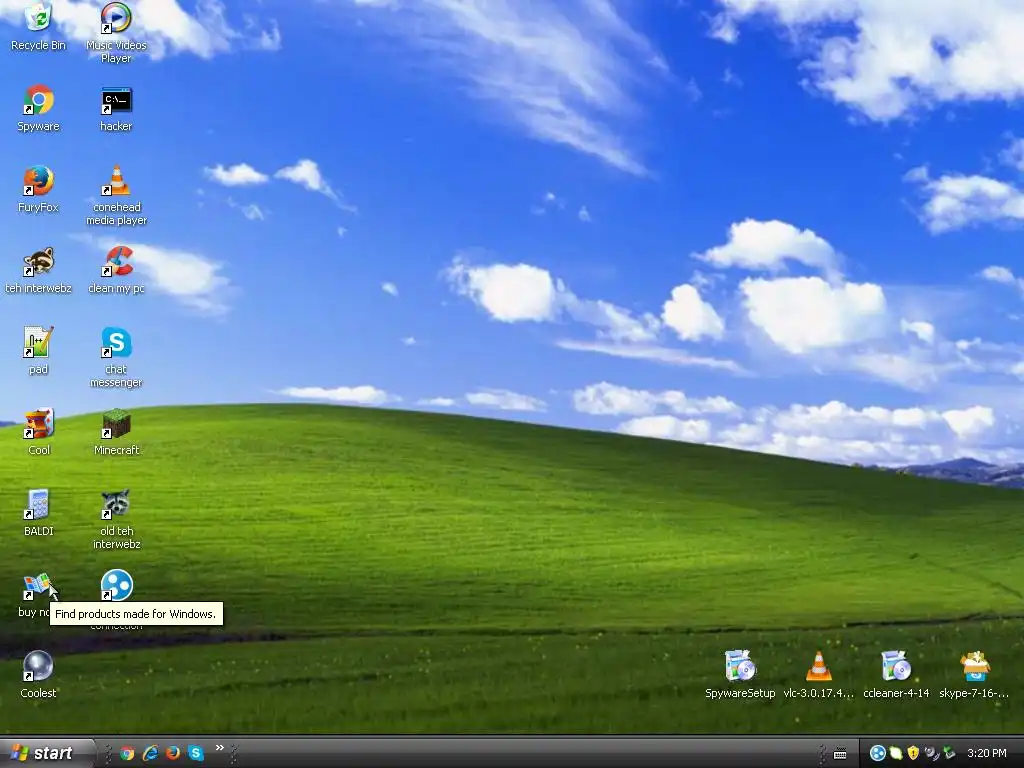1024x768 pixels.
Task: Select the blue dotted globe connection shortcut
Action: tap(116, 586)
